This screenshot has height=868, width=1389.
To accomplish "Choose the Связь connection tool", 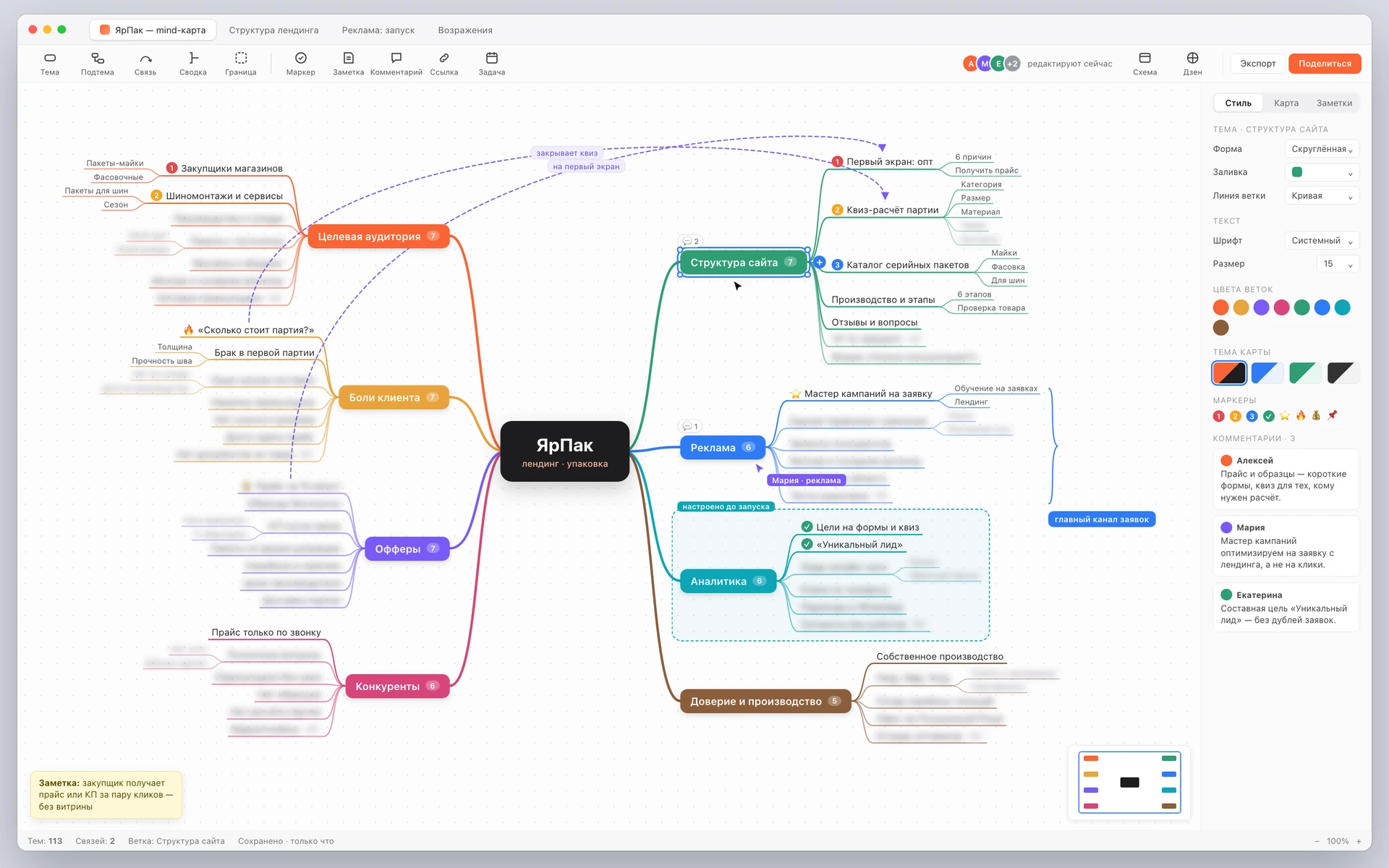I will (145, 64).
